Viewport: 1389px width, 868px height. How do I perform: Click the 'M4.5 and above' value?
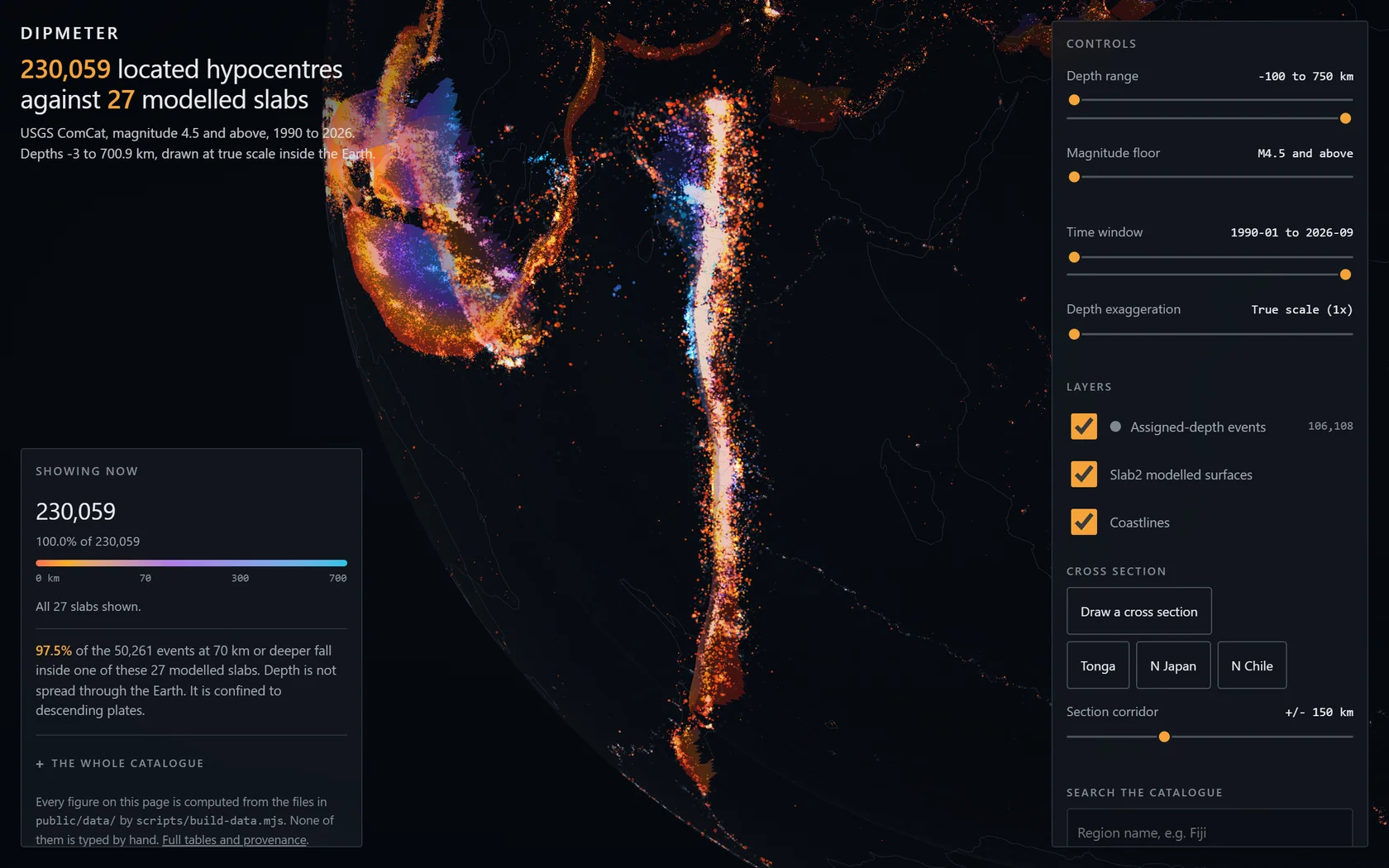(x=1305, y=153)
